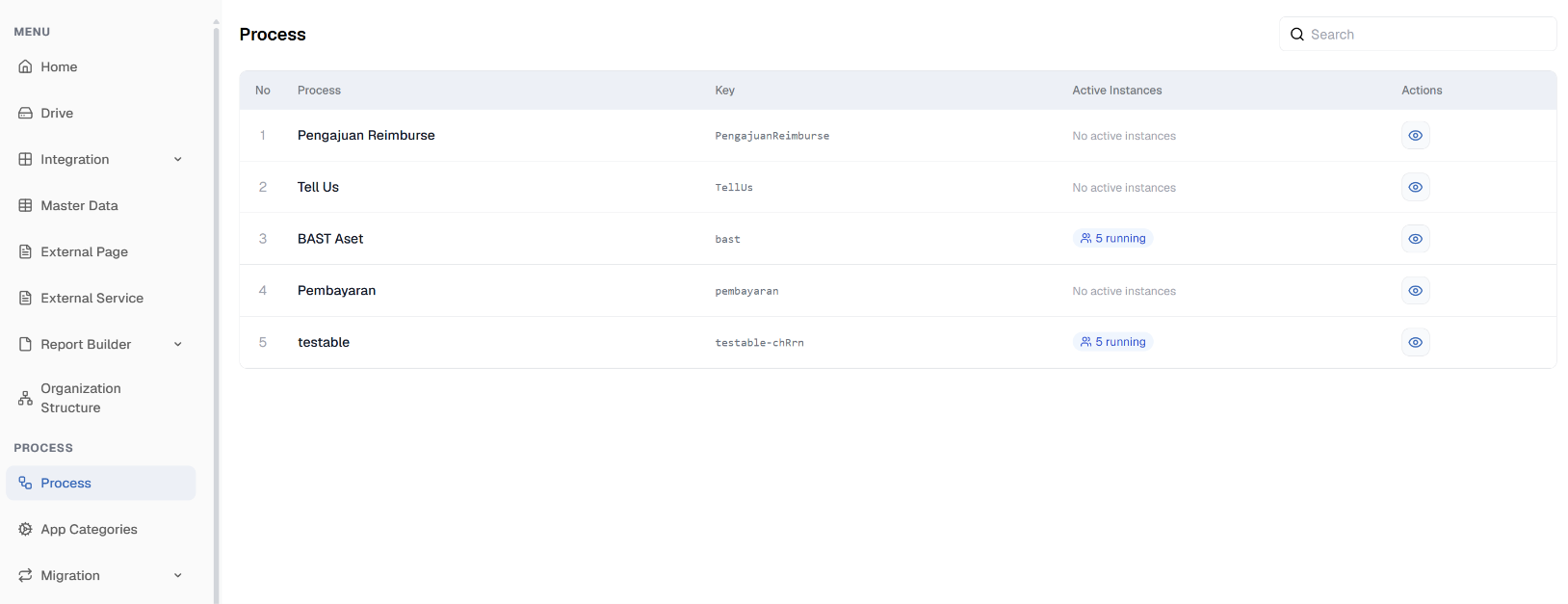Expand the Migration menu chevron
The height and width of the screenshot is (604, 1568).
pyautogui.click(x=178, y=575)
